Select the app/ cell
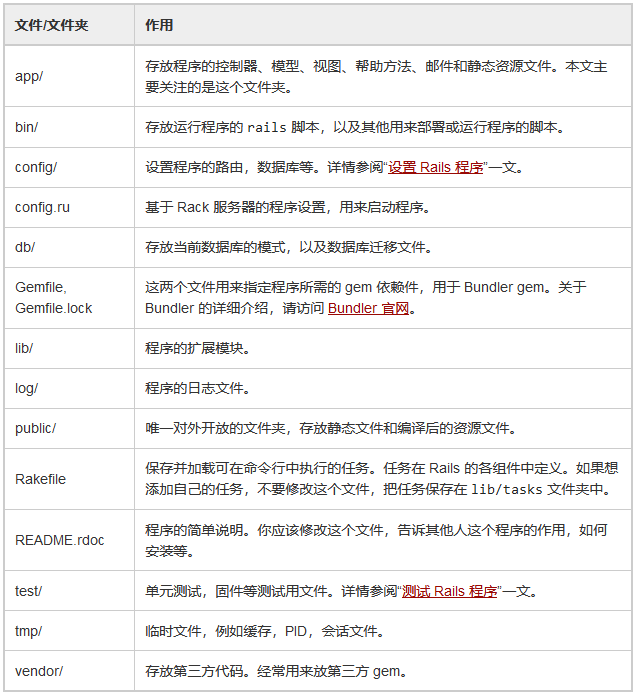The width and height of the screenshot is (635, 694). click(69, 76)
